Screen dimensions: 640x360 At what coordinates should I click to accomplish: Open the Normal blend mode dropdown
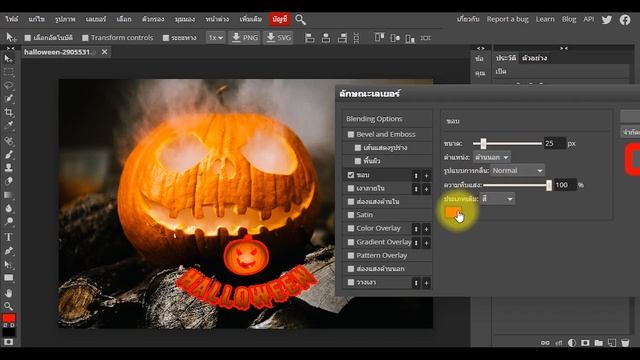[517, 171]
